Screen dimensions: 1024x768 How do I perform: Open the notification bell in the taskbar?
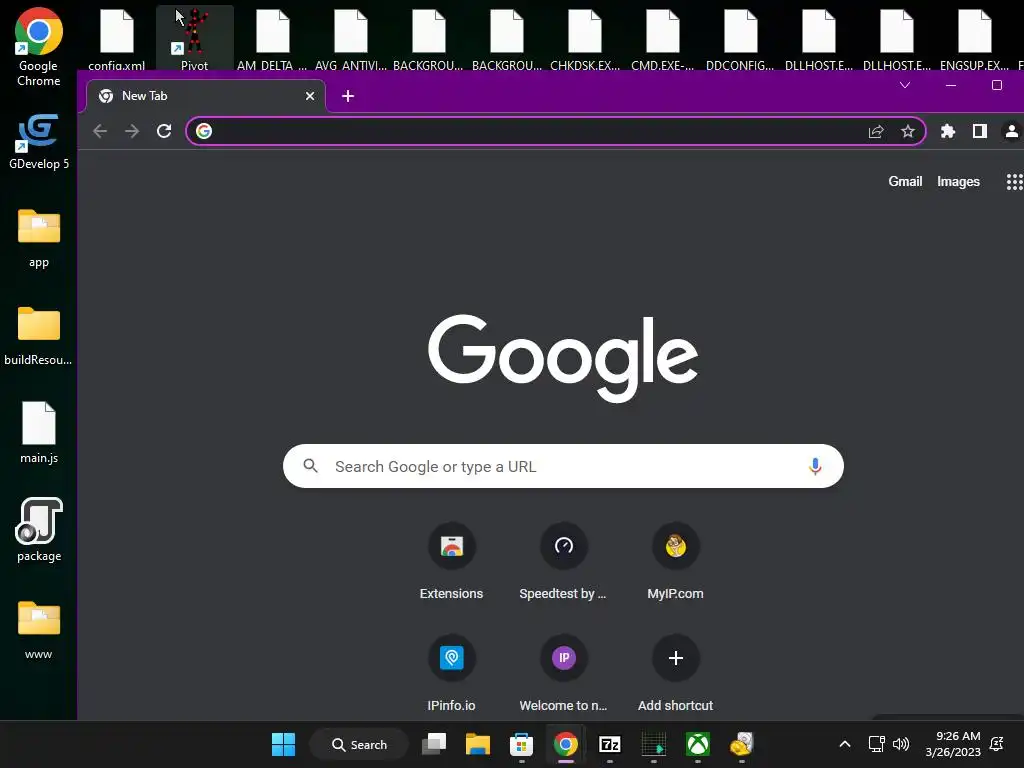(997, 744)
